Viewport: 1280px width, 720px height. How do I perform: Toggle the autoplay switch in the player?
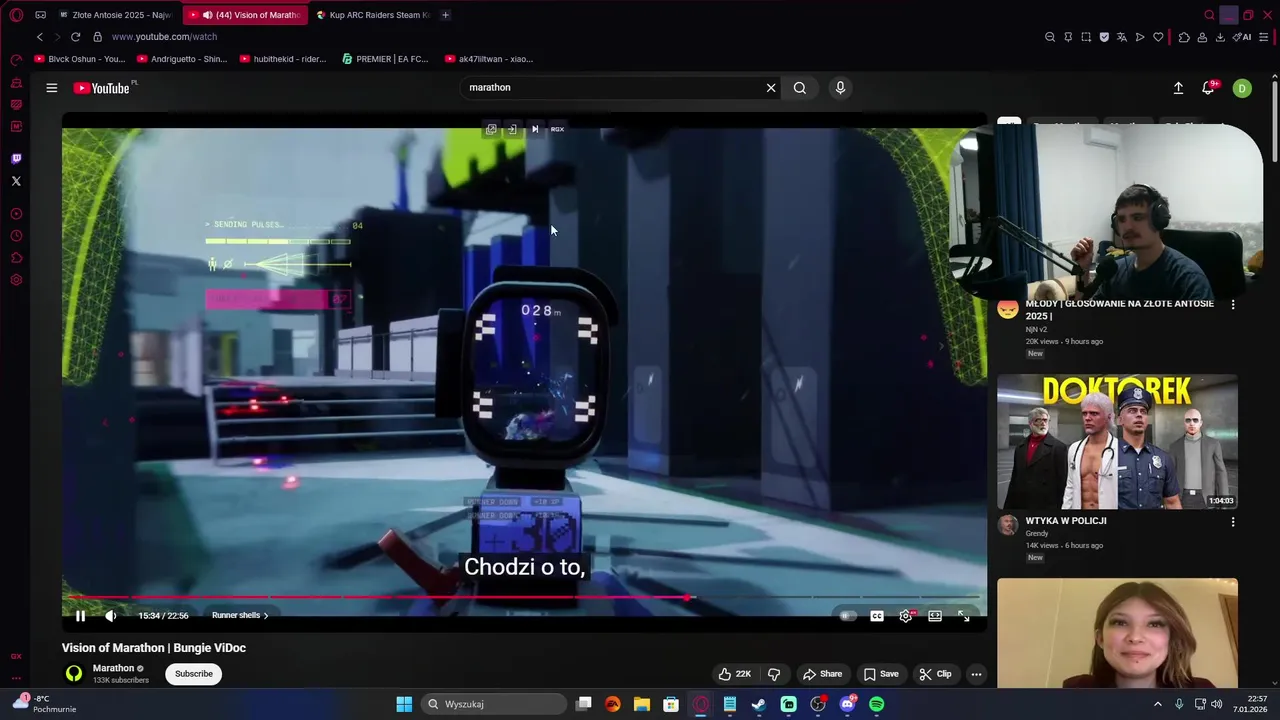click(x=848, y=616)
